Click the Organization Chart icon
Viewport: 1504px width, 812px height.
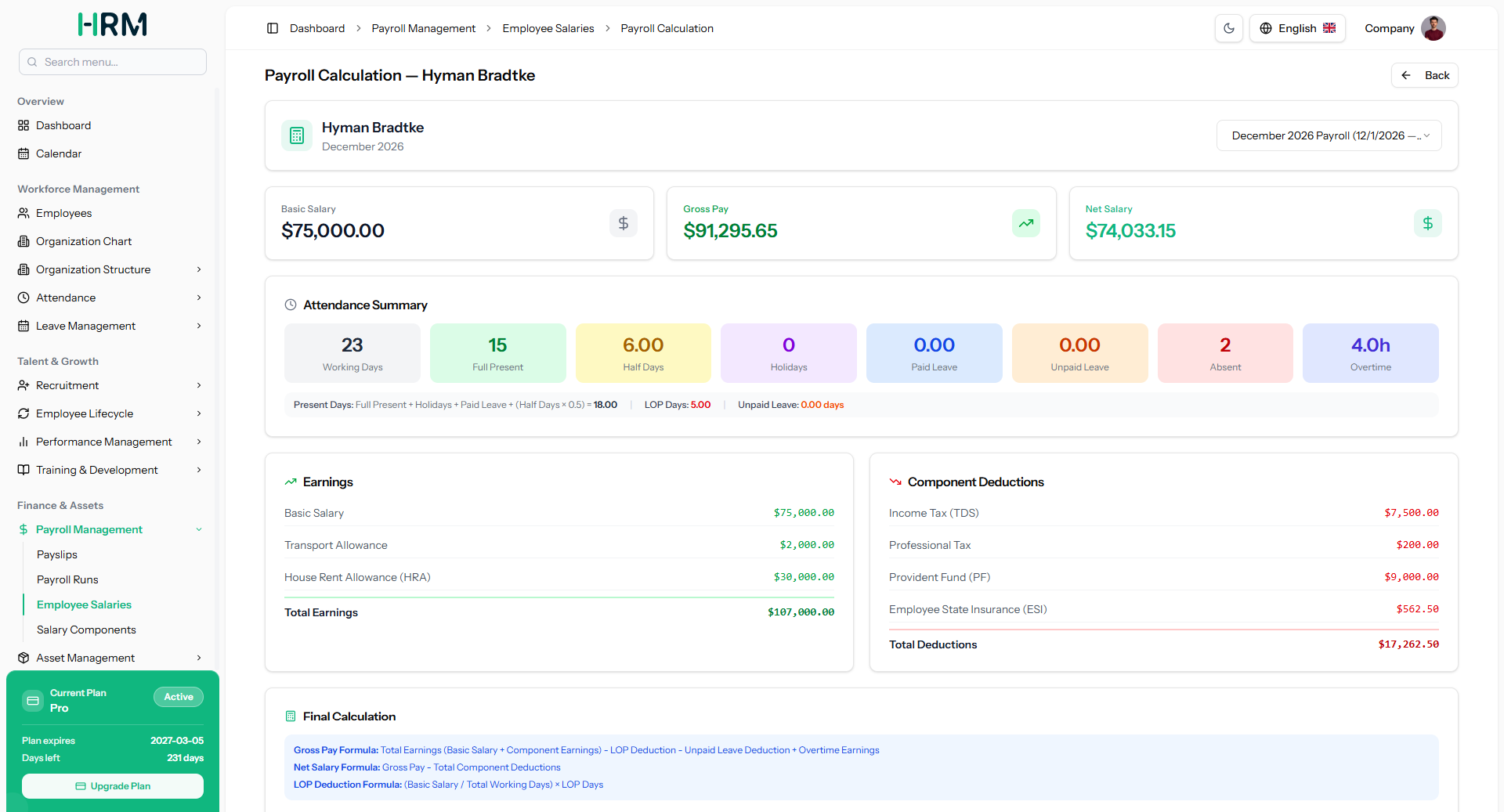tap(23, 241)
